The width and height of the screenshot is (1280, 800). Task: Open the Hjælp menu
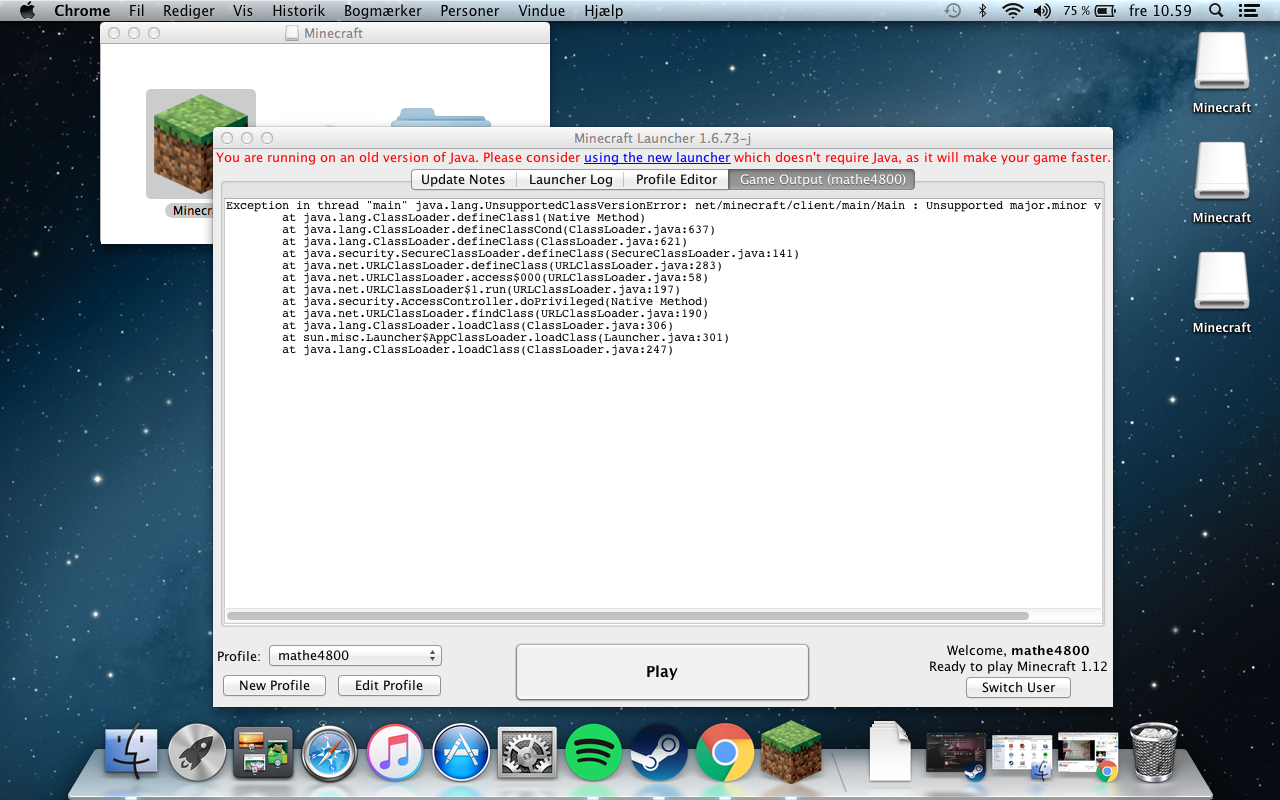click(603, 11)
